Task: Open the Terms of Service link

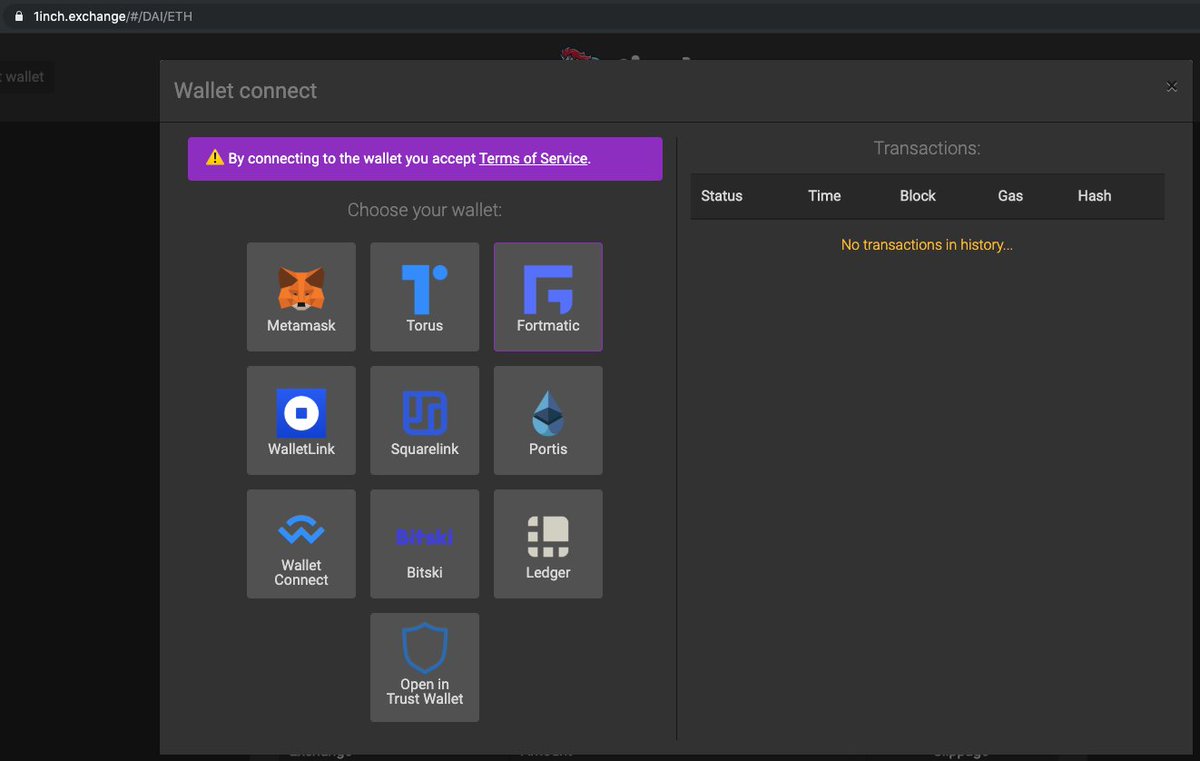Action: coord(533,159)
